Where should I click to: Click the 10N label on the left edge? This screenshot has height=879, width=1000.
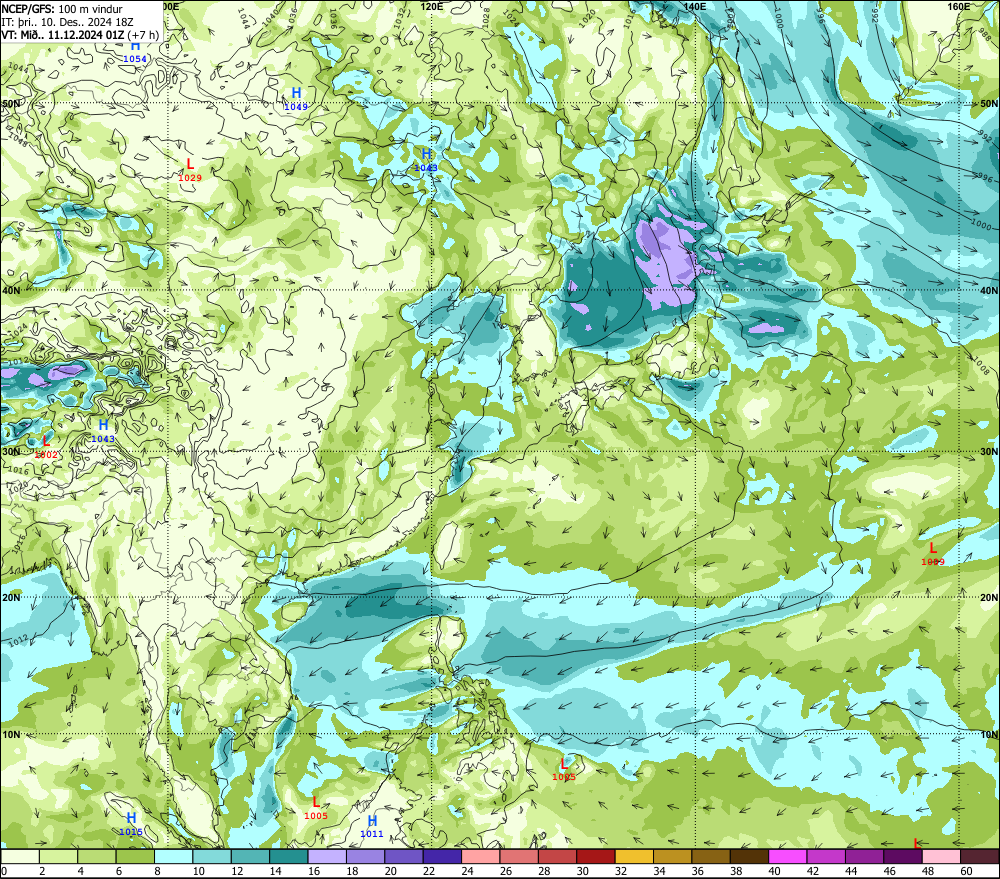pyautogui.click(x=11, y=734)
